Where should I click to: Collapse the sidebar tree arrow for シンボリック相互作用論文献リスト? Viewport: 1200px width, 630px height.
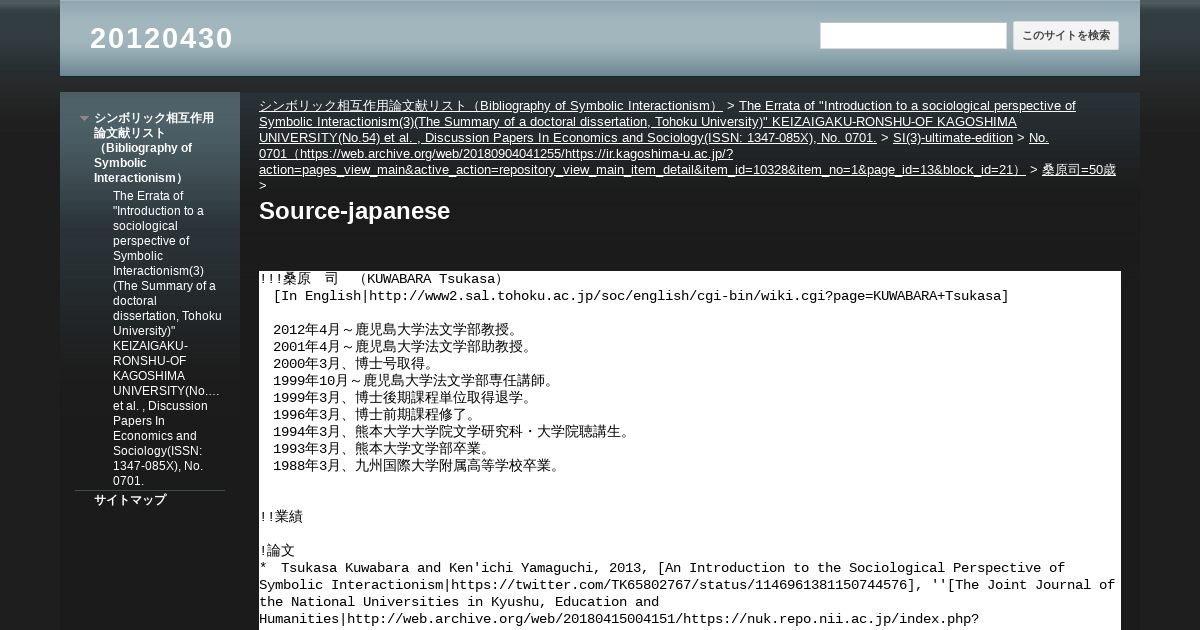click(85, 118)
